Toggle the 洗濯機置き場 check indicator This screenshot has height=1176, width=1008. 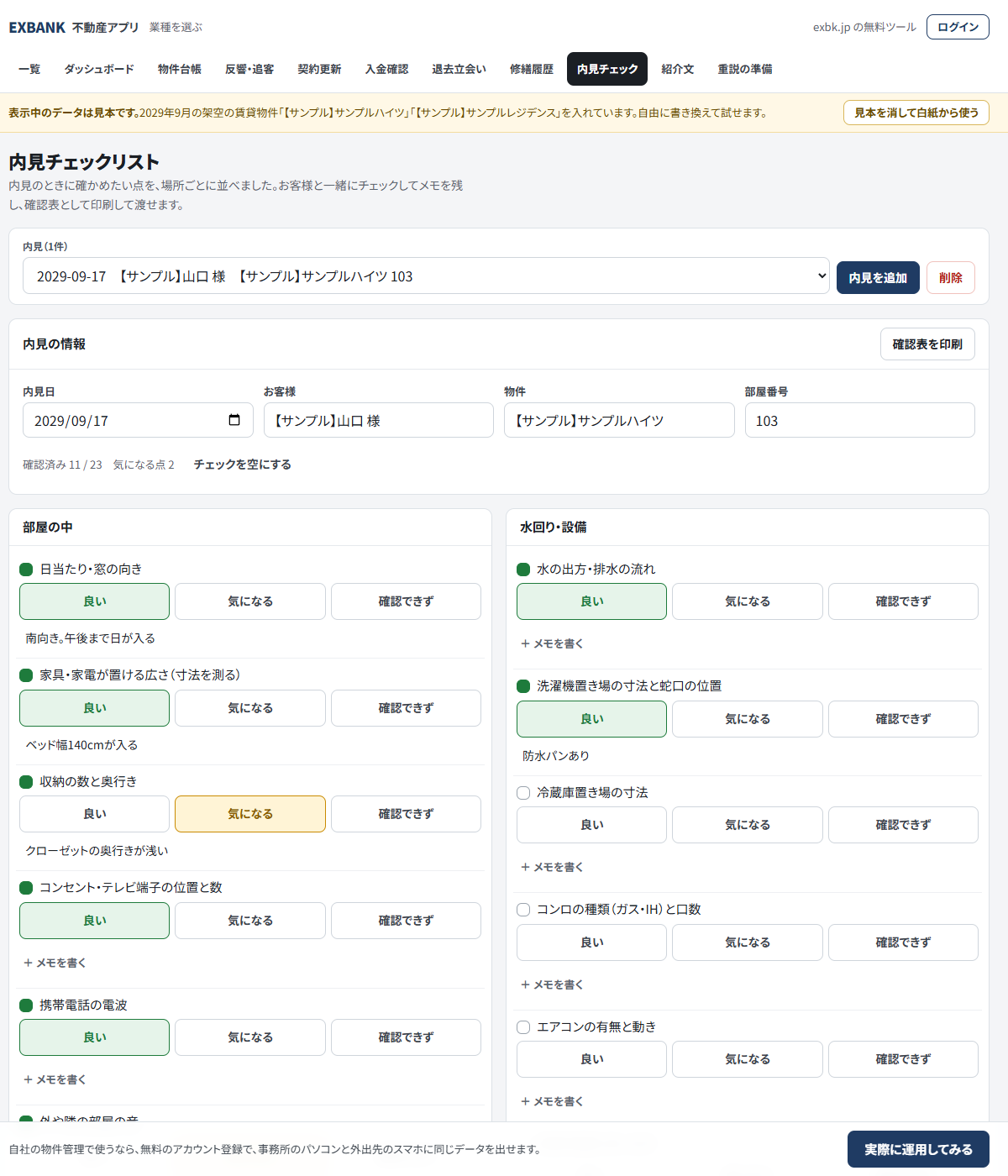coord(523,686)
